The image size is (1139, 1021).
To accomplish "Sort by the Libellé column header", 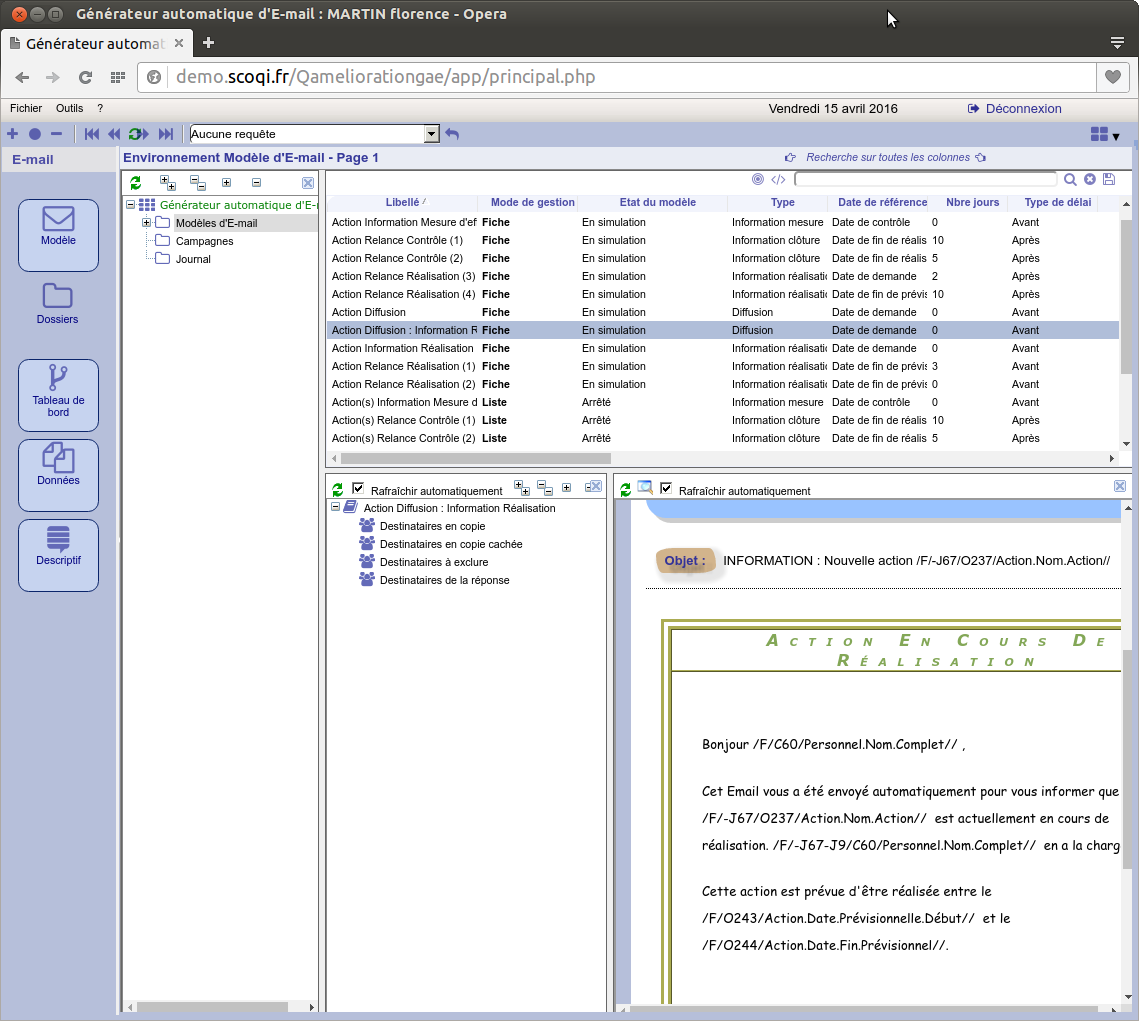I will (x=402, y=202).
